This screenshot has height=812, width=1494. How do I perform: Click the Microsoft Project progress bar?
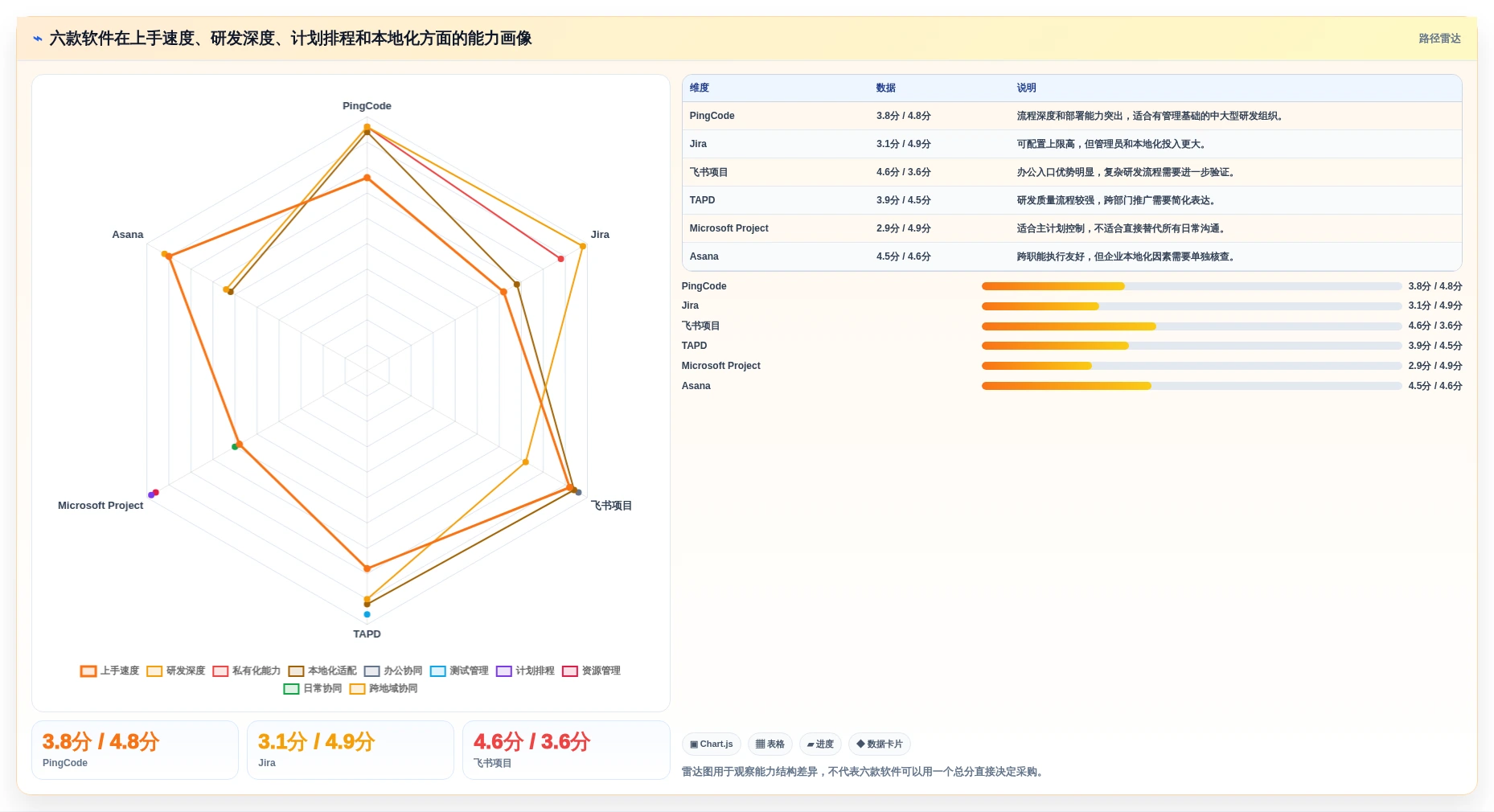click(1192, 366)
